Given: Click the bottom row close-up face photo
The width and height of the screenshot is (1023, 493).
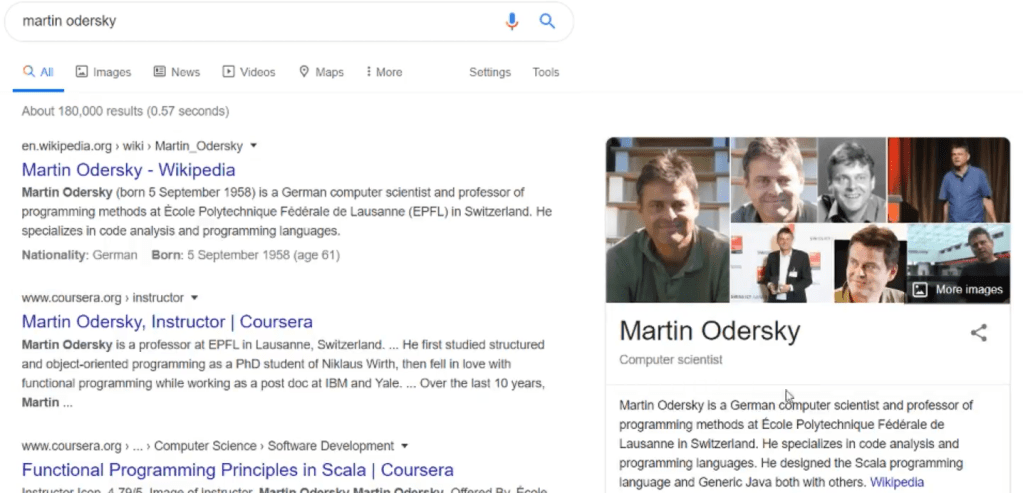Looking at the screenshot, I should point(870,263).
